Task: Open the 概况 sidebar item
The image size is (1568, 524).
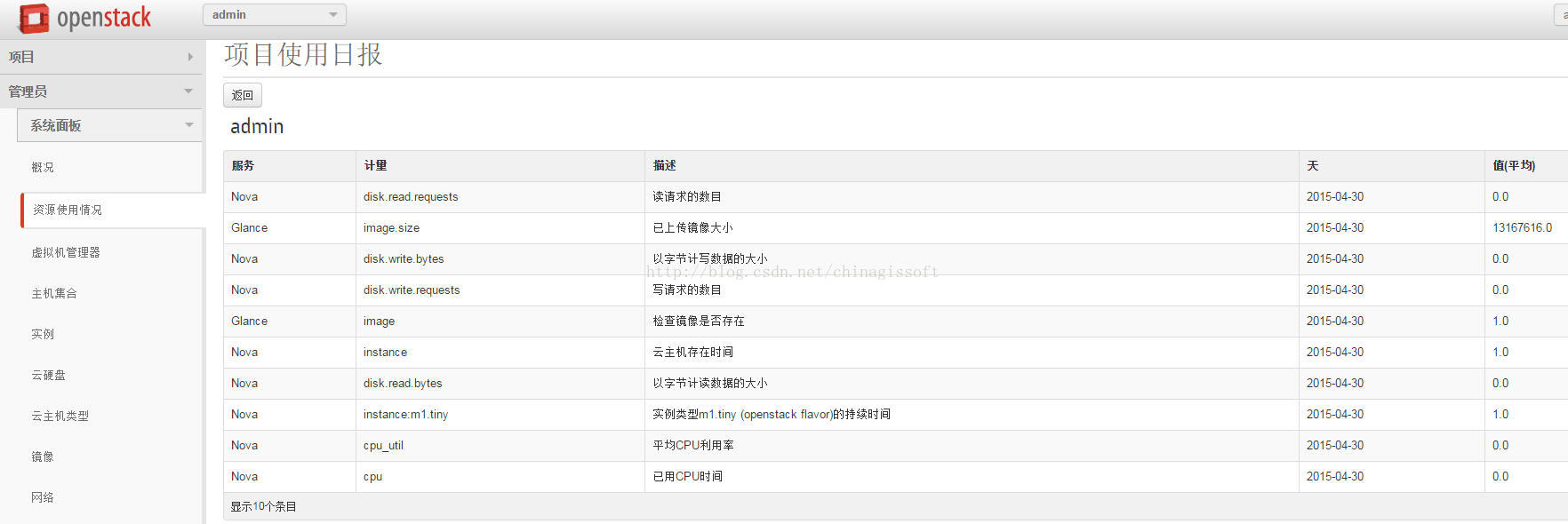Action: tap(43, 167)
